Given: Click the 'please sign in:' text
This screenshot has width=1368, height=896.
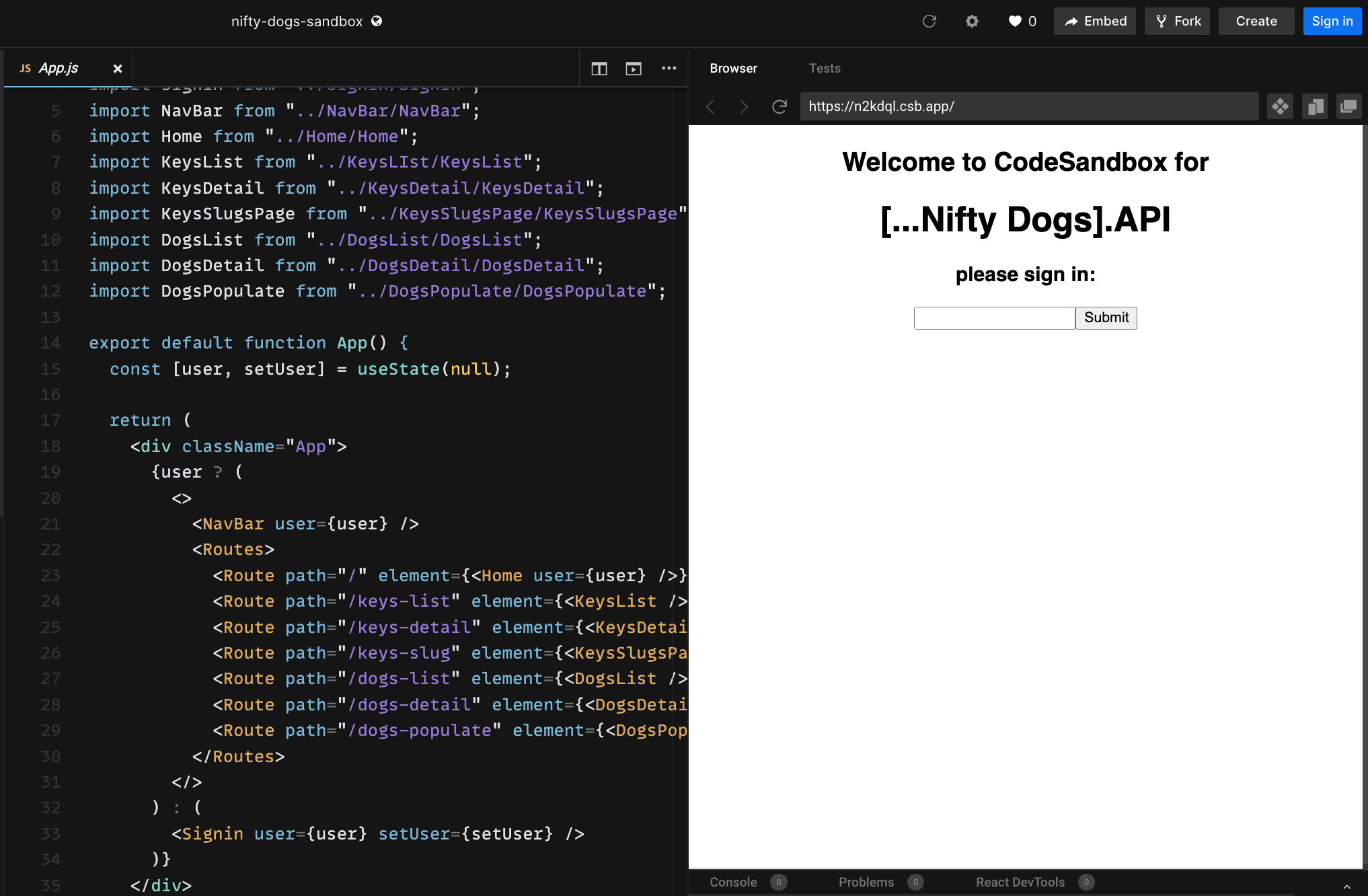Looking at the screenshot, I should click(x=1025, y=274).
